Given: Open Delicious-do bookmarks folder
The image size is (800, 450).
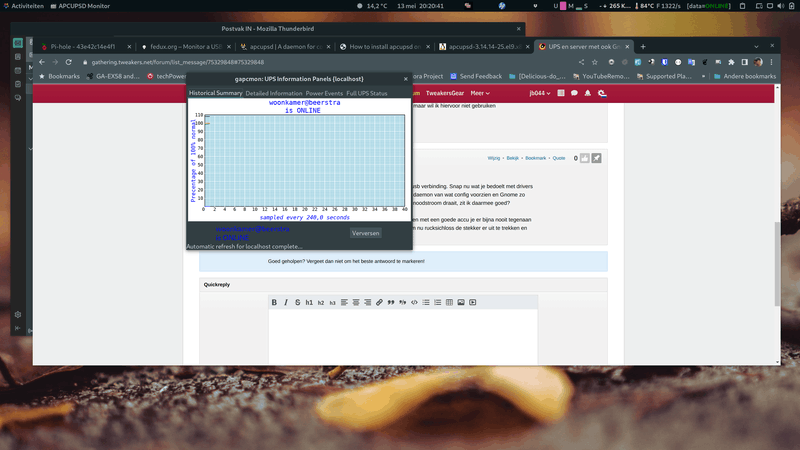Looking at the screenshot, I should (537, 77).
